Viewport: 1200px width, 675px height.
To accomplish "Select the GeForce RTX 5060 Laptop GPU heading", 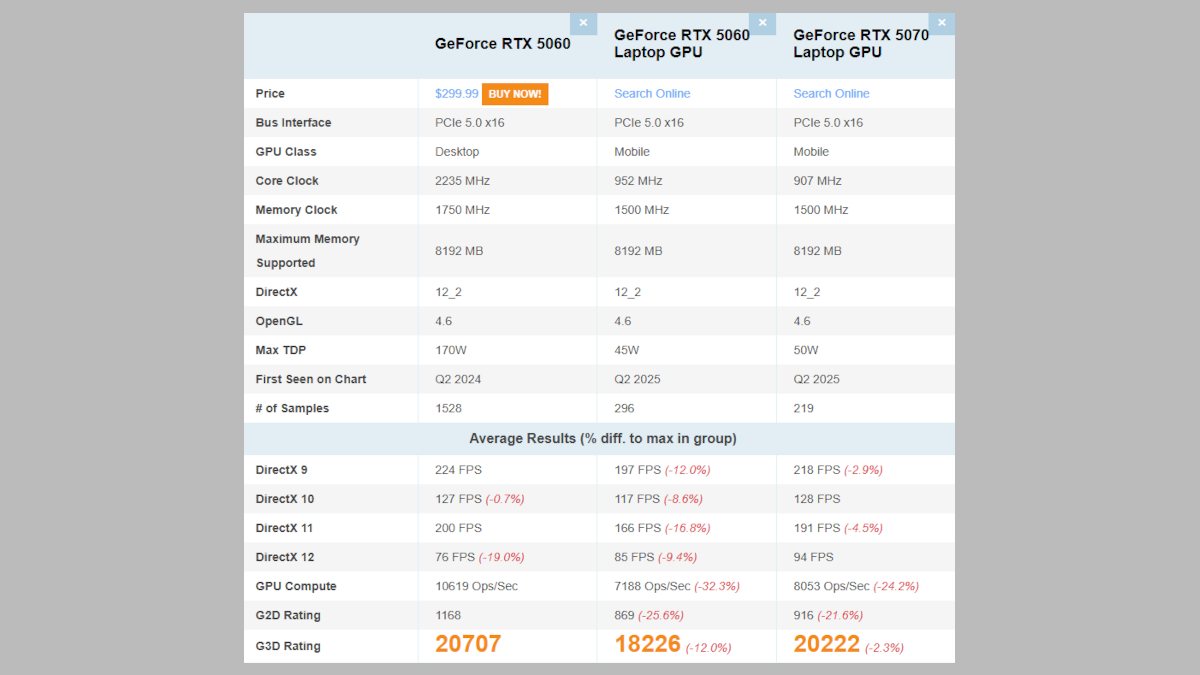I will (681, 44).
